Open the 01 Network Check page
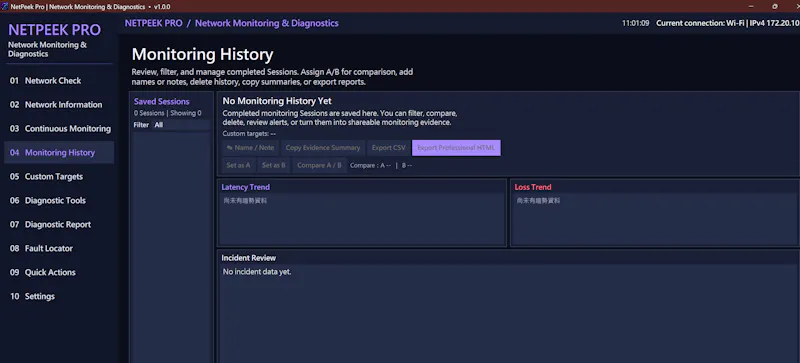Screen dimensions: 800x363 point(59,81)
